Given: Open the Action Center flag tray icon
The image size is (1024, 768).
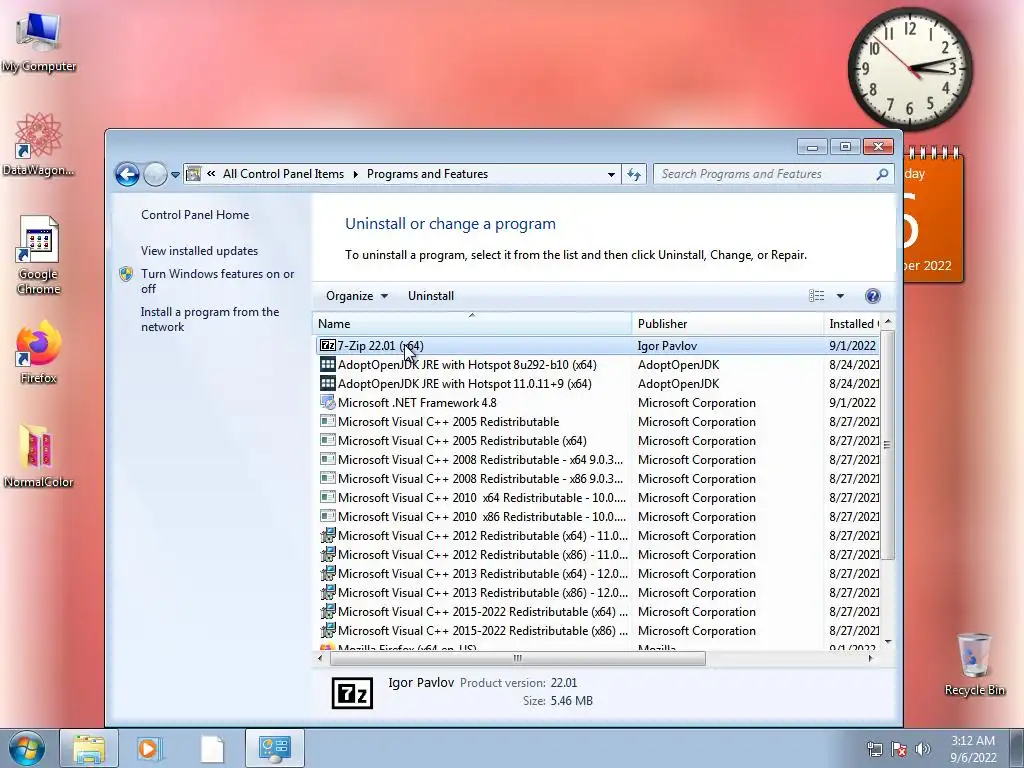Looking at the screenshot, I should click(899, 749).
